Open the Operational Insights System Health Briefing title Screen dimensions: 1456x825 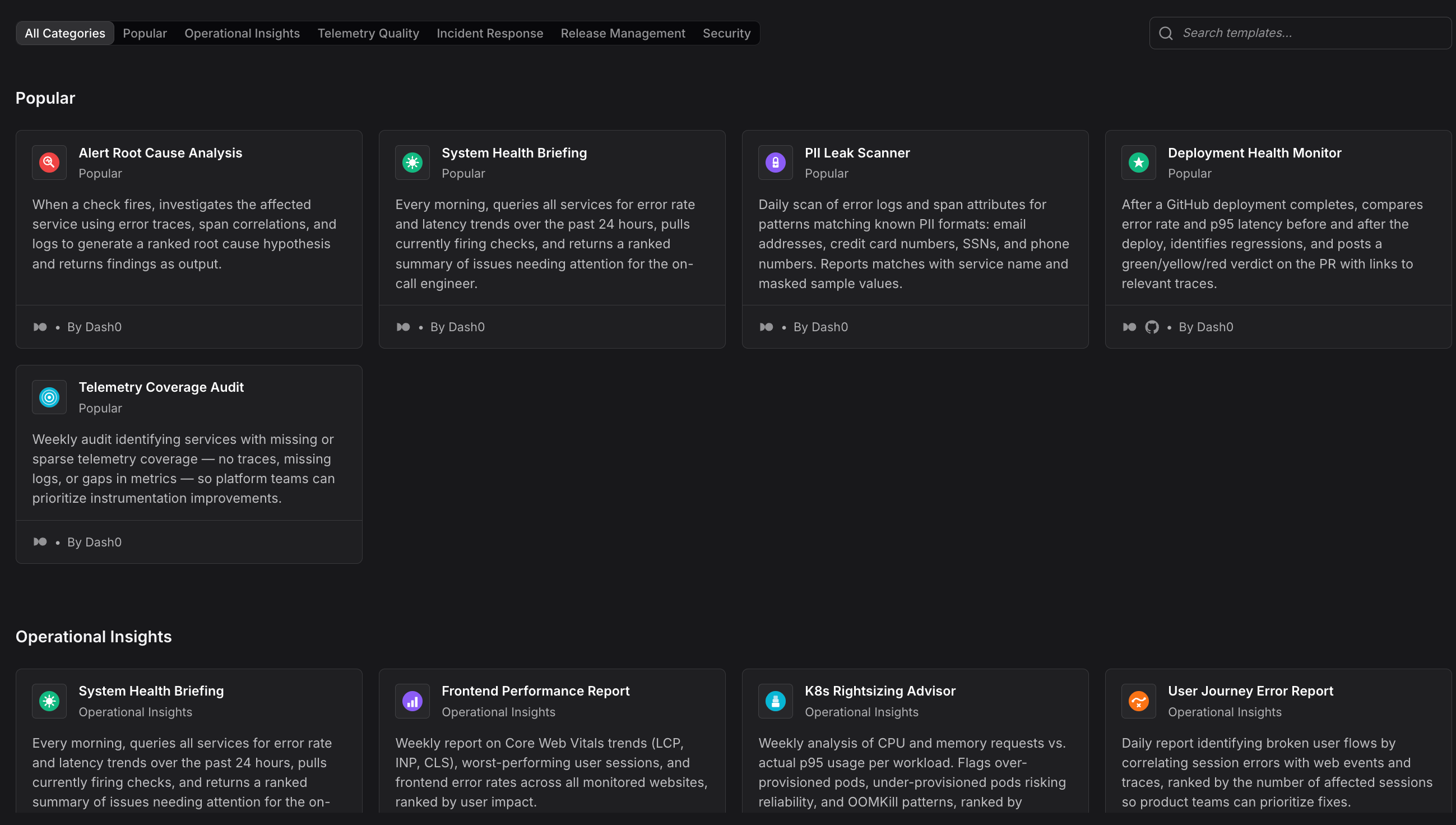[x=151, y=691]
